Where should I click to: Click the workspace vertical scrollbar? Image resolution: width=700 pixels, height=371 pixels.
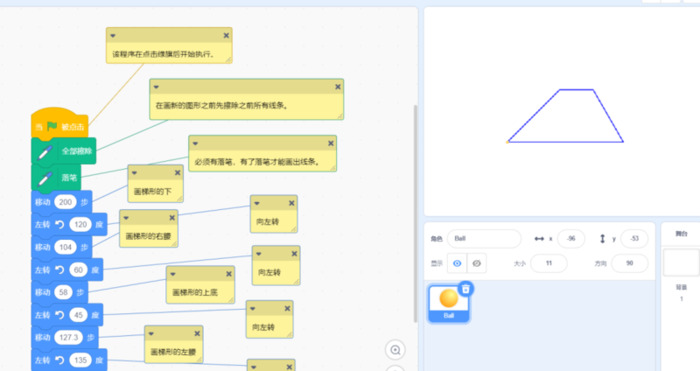click(416, 213)
